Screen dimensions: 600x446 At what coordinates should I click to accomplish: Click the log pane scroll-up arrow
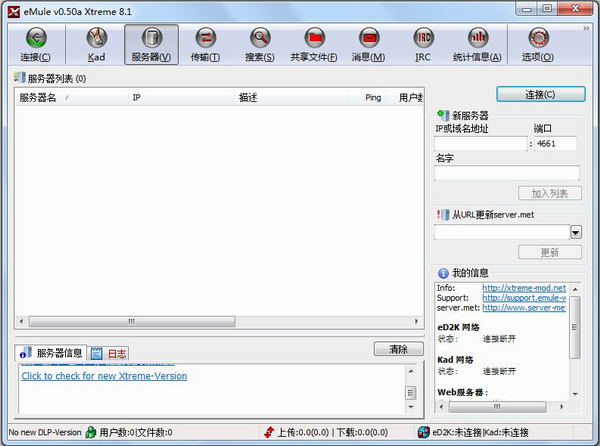(x=411, y=371)
